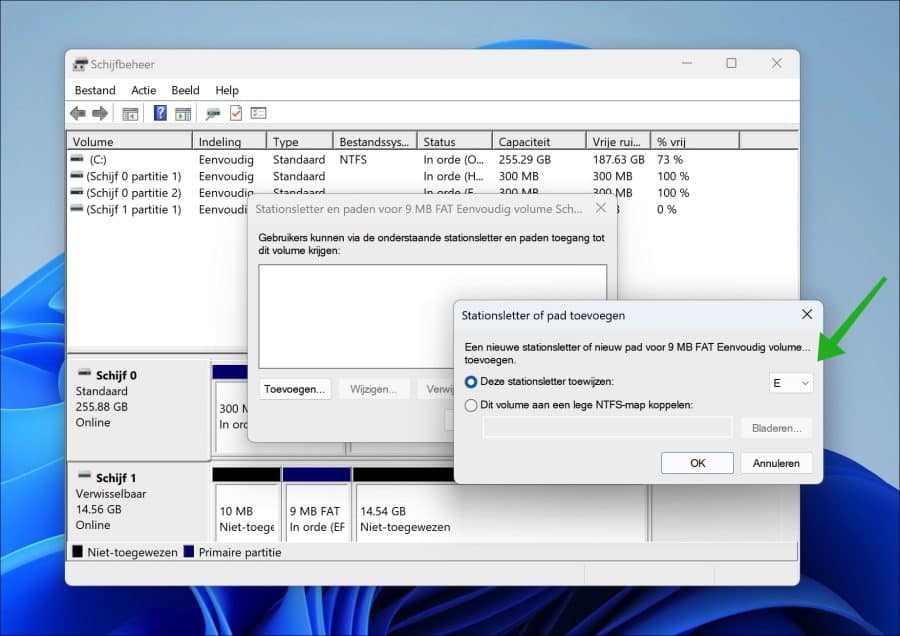
Task: Sort by the Volume column header
Action: coord(130,141)
